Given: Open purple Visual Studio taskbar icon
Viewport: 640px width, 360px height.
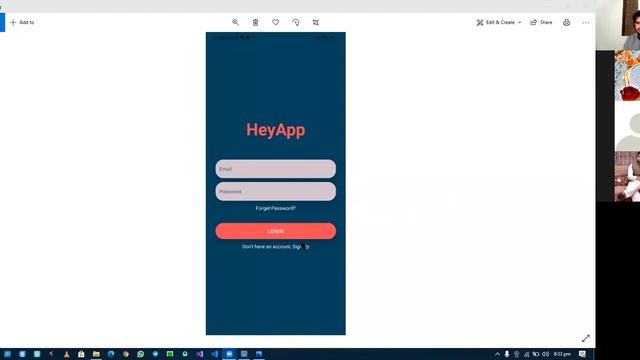Looking at the screenshot, I should coord(200,354).
